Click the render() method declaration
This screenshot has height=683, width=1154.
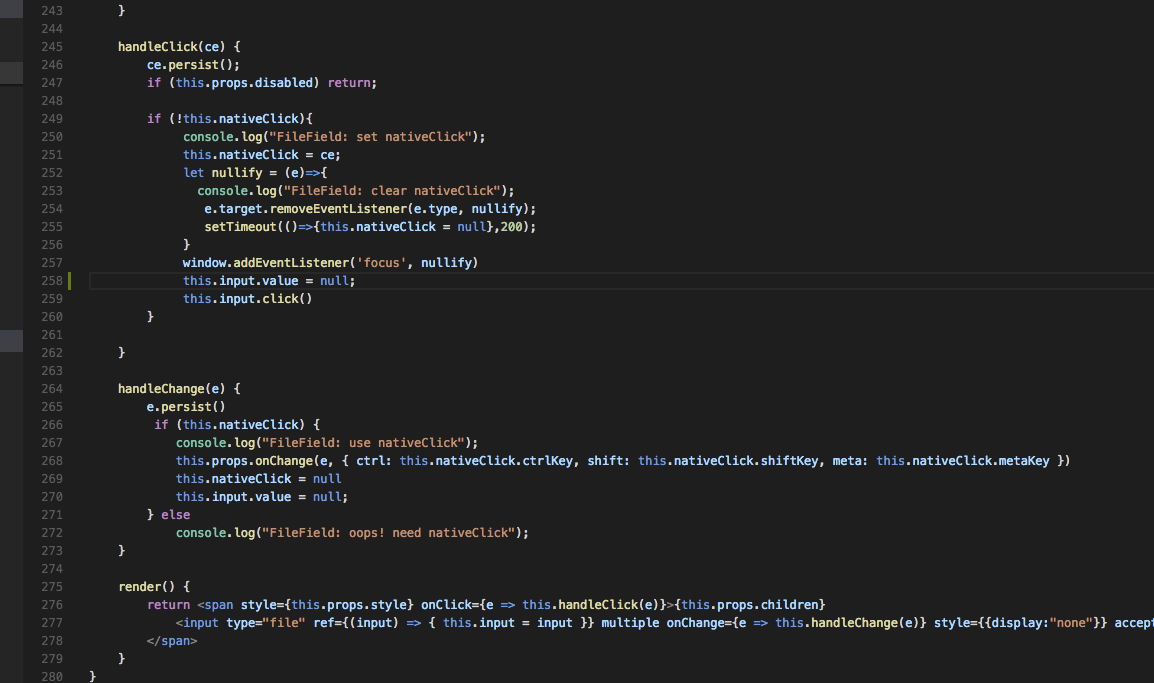[x=144, y=586]
